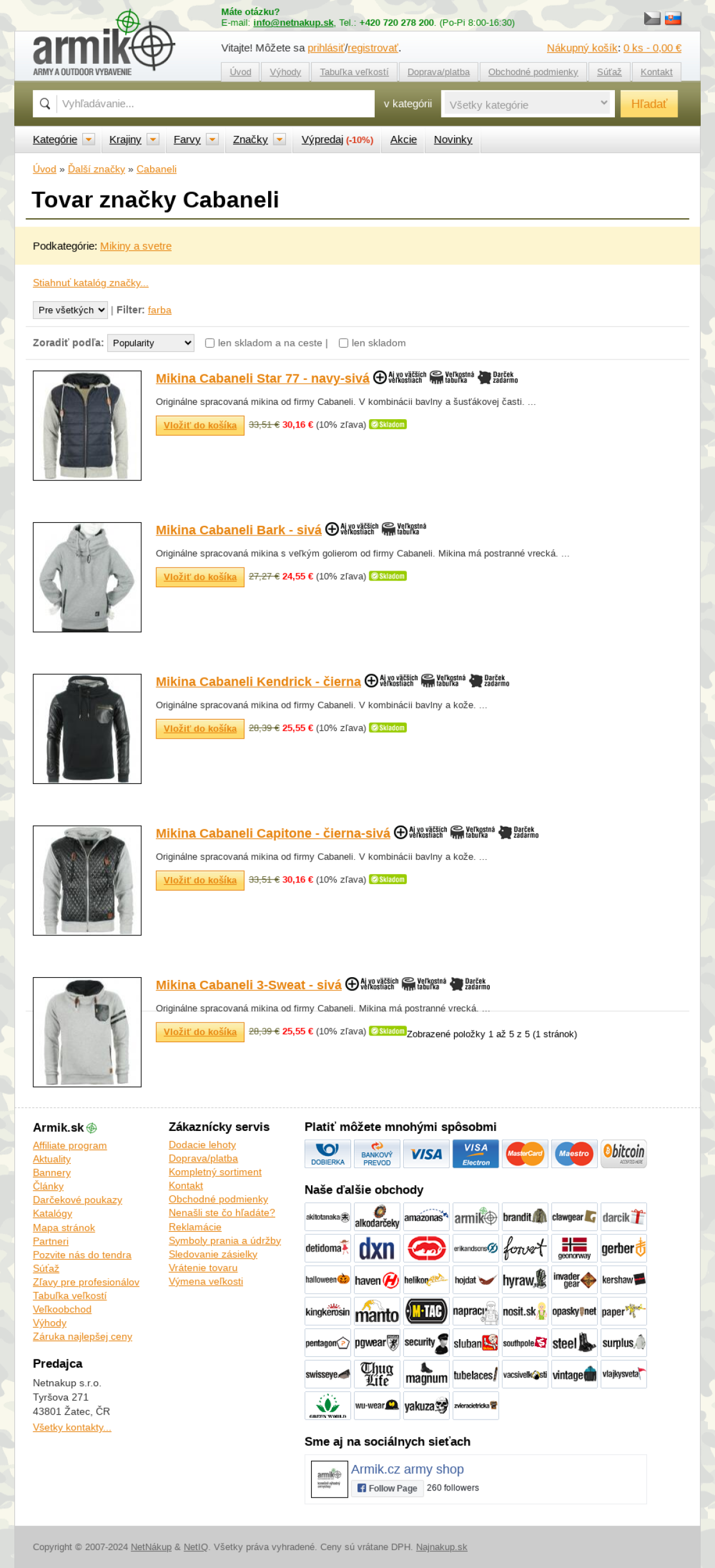Switch to the Czech flag language

point(652,18)
